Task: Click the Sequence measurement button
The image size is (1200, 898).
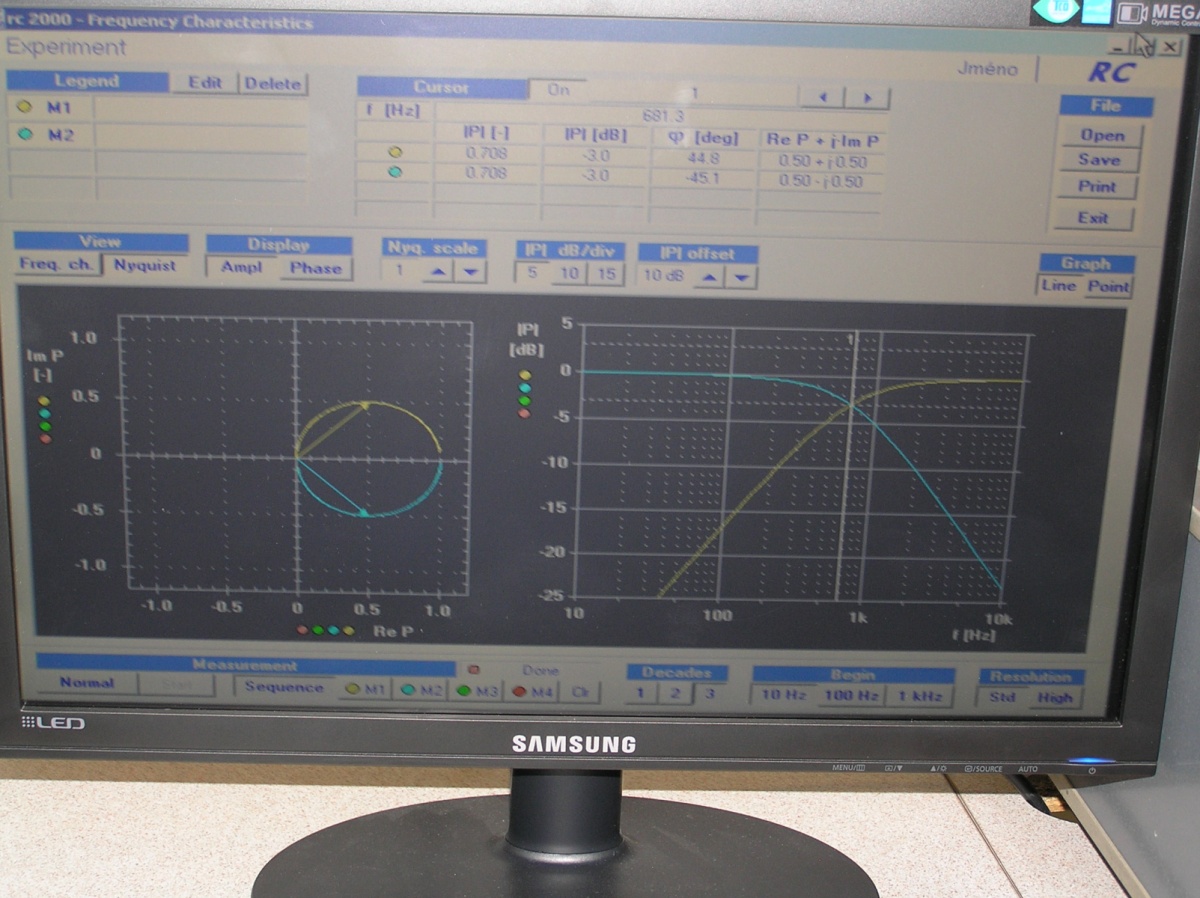Action: click(x=284, y=687)
